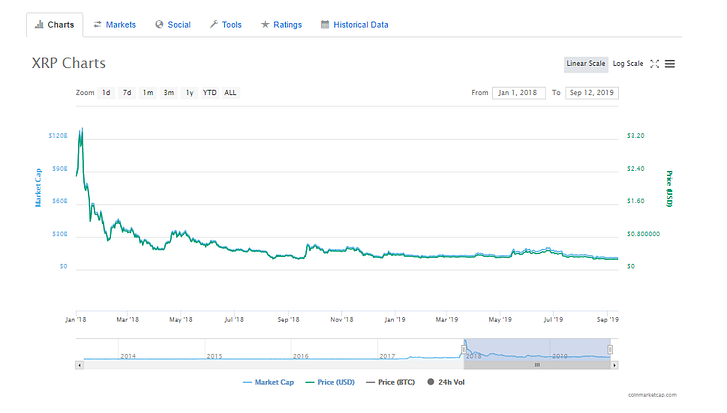Toggle fullscreen chart view icon
The image size is (727, 413).
point(654,64)
